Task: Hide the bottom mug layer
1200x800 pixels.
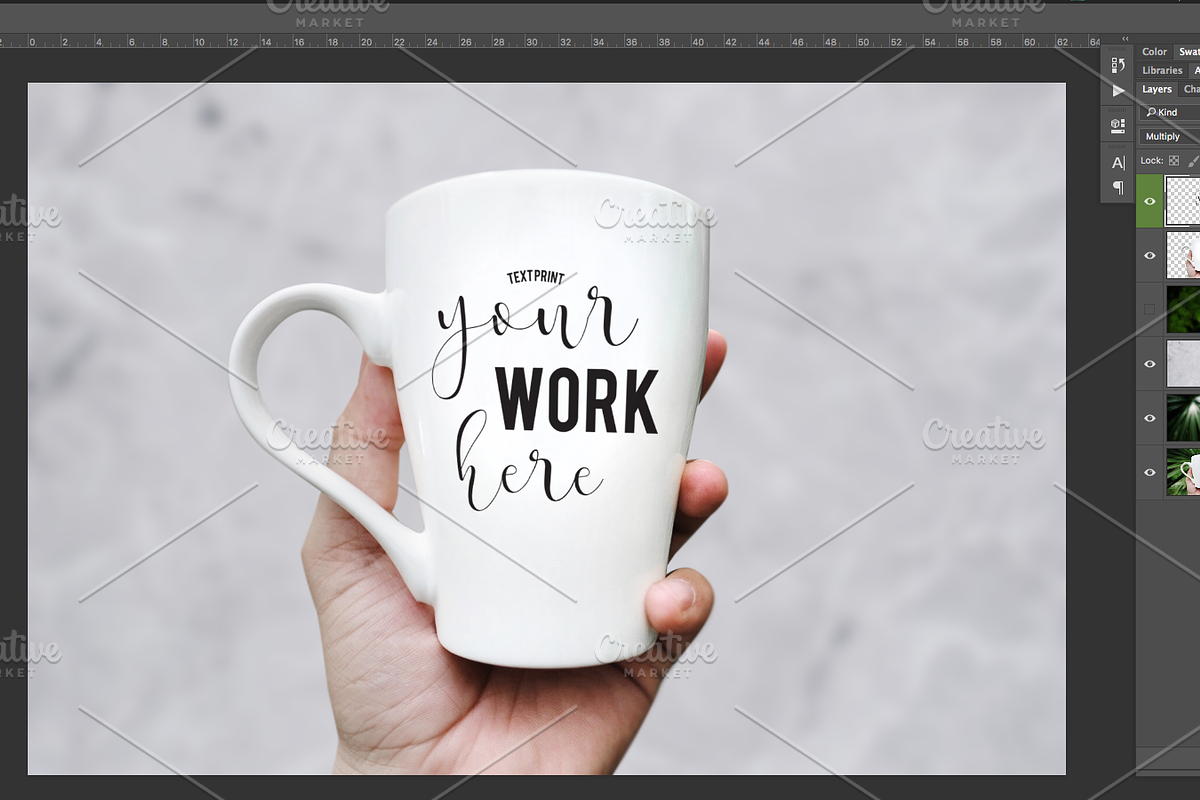Action: pyautogui.click(x=1148, y=473)
